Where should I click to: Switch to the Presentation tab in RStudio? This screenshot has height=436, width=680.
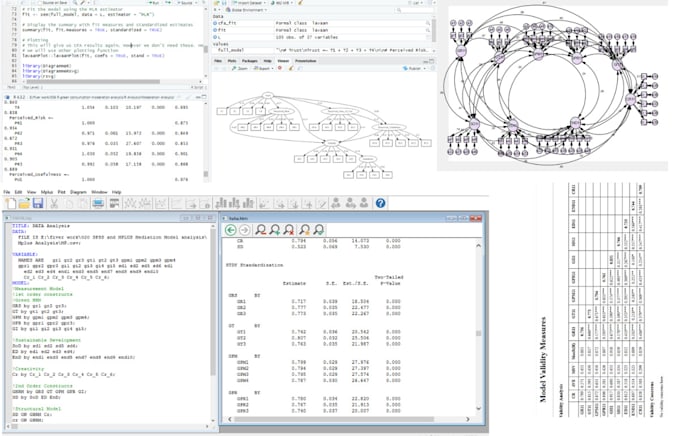306,61
